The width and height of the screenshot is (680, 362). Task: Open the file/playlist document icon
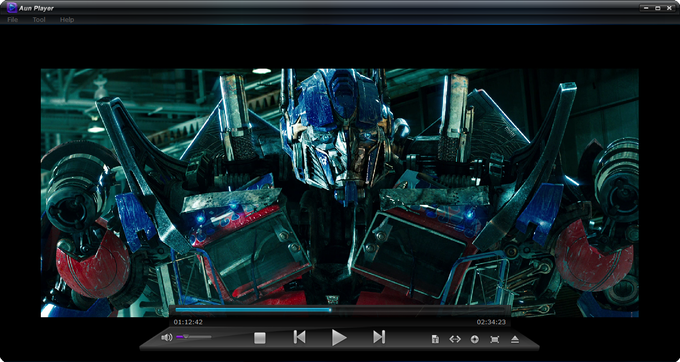click(x=435, y=339)
